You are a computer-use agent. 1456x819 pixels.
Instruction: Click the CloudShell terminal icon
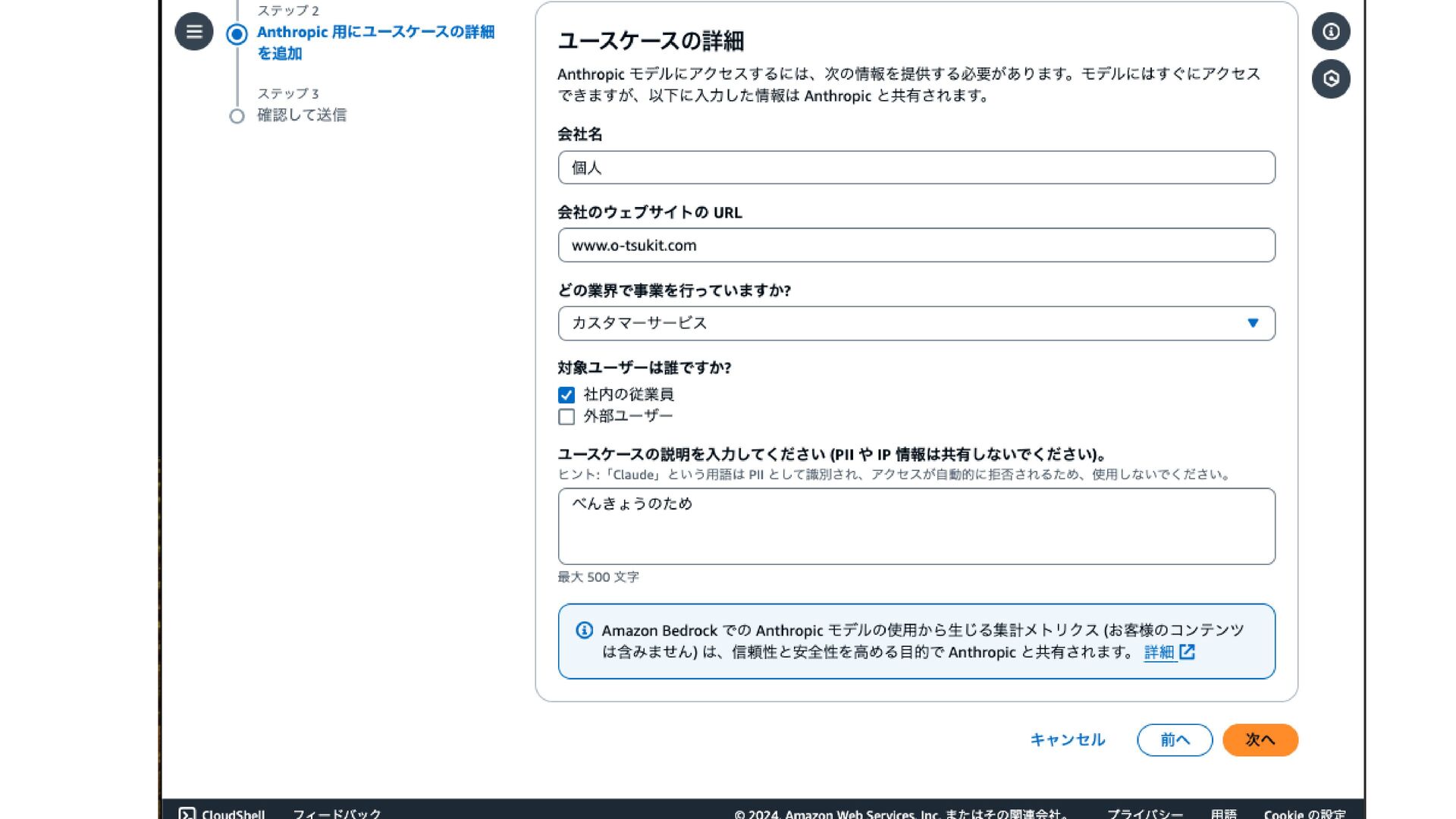click(x=187, y=814)
